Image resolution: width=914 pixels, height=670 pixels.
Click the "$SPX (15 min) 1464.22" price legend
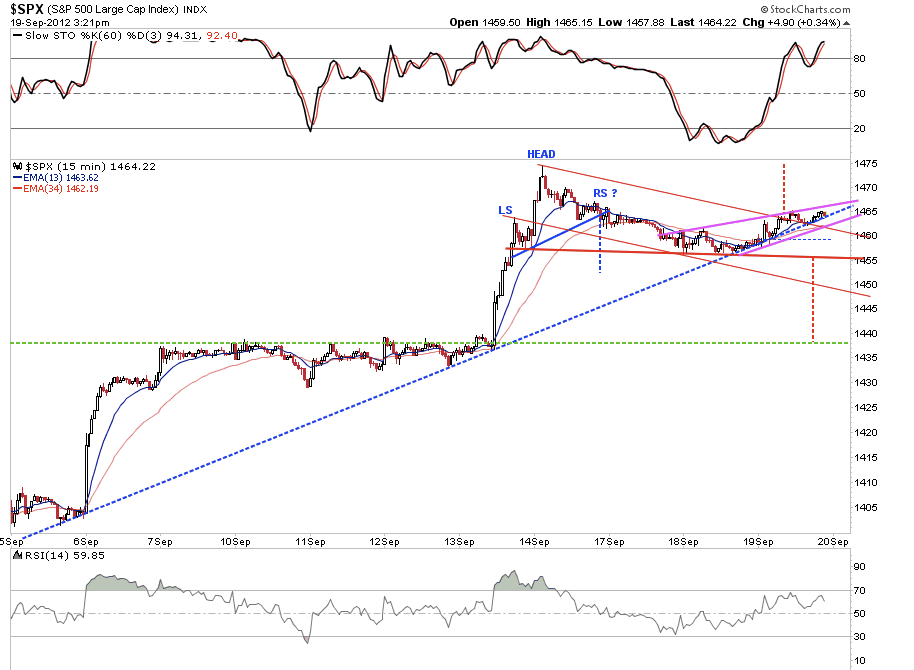[90, 167]
